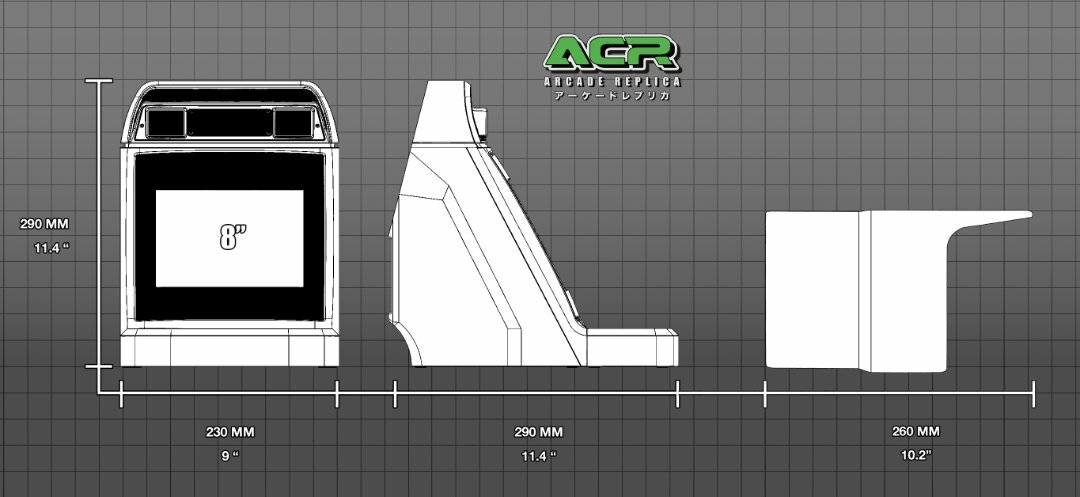The image size is (1080, 497).
Task: Click the 260 MM dimension label
Action: 915,432
